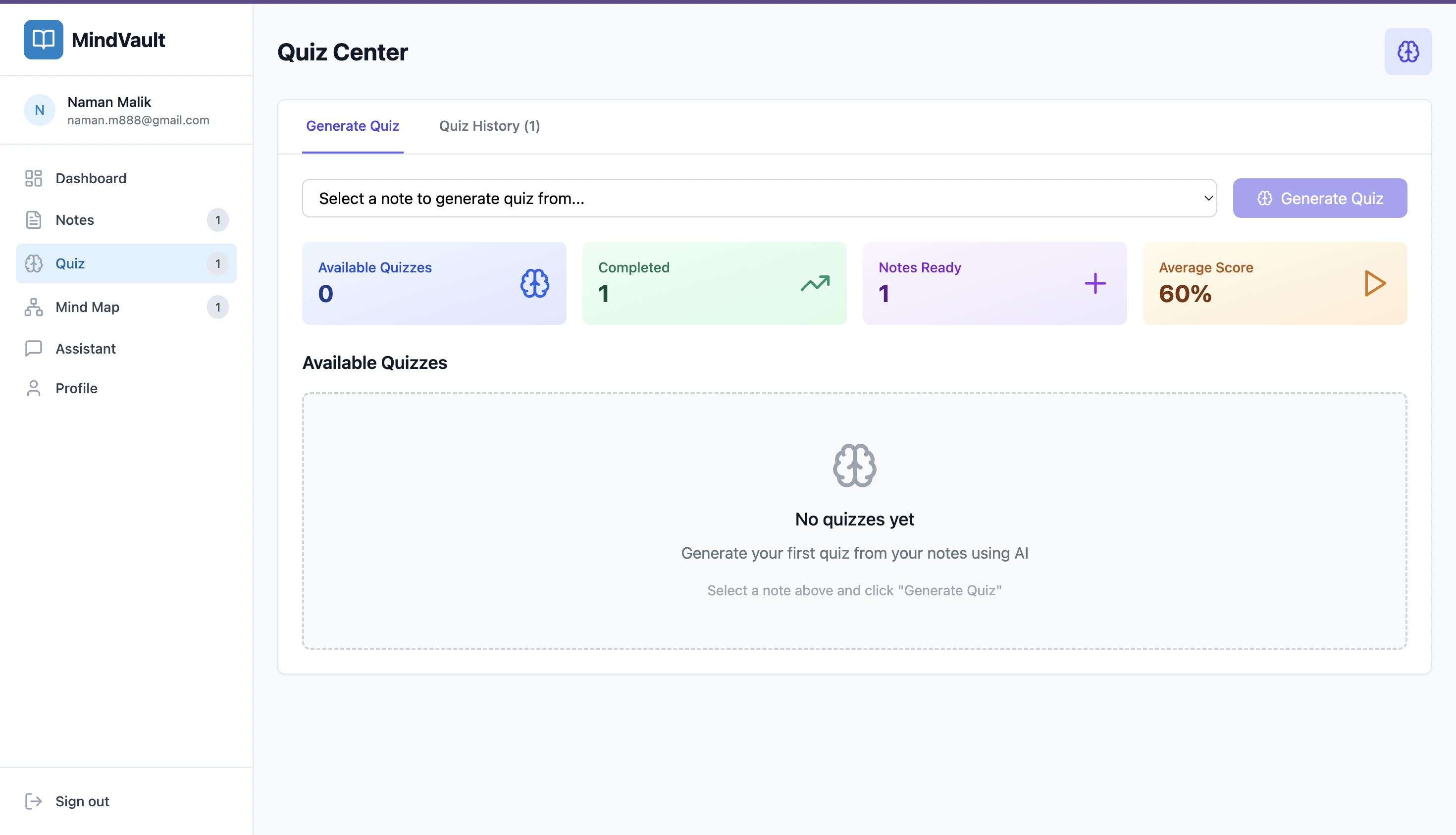Click the plus icon in Notes Ready card
This screenshot has width=1456, height=835.
tap(1095, 283)
